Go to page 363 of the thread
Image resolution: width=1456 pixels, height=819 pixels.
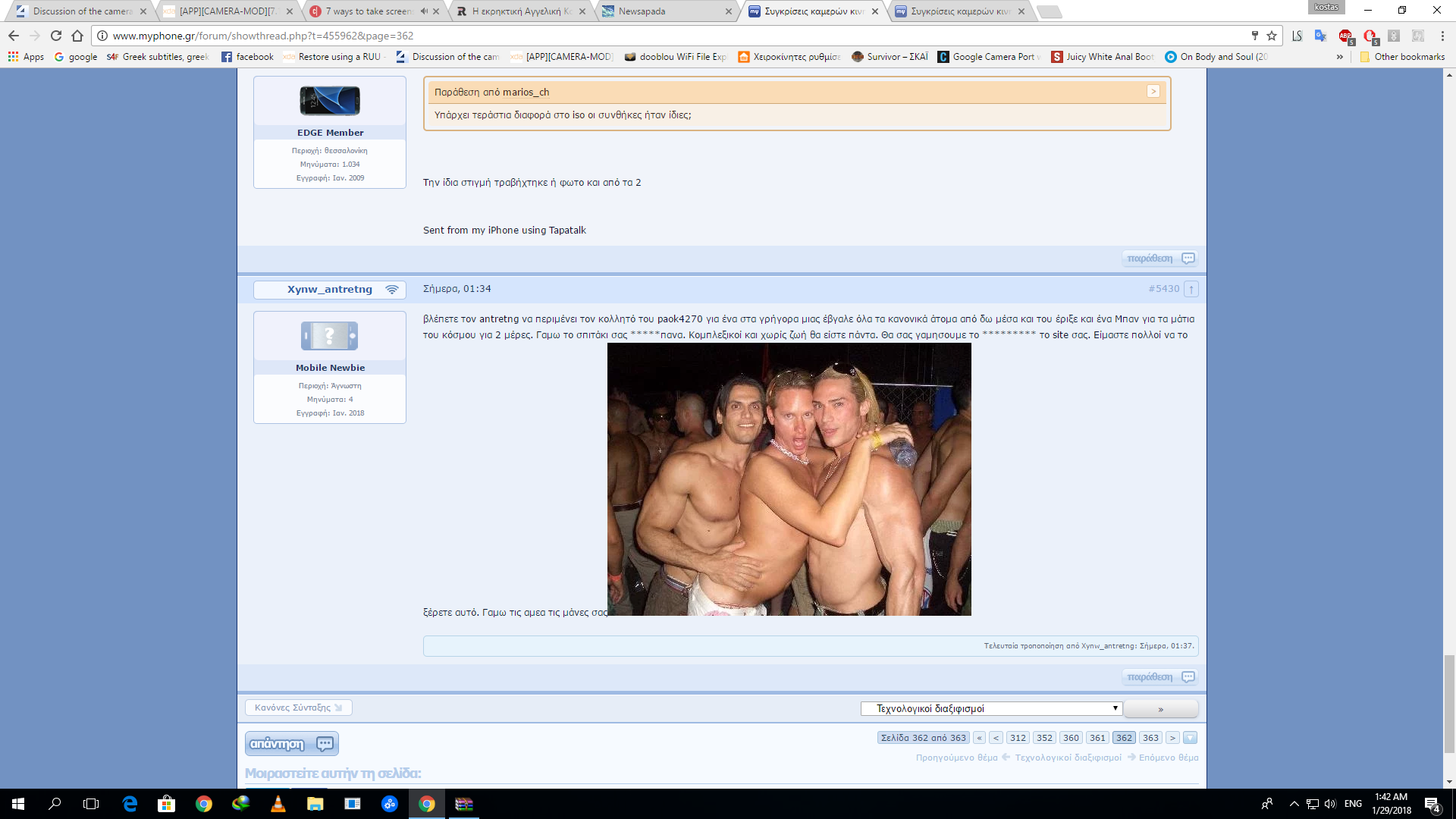pyautogui.click(x=1150, y=738)
